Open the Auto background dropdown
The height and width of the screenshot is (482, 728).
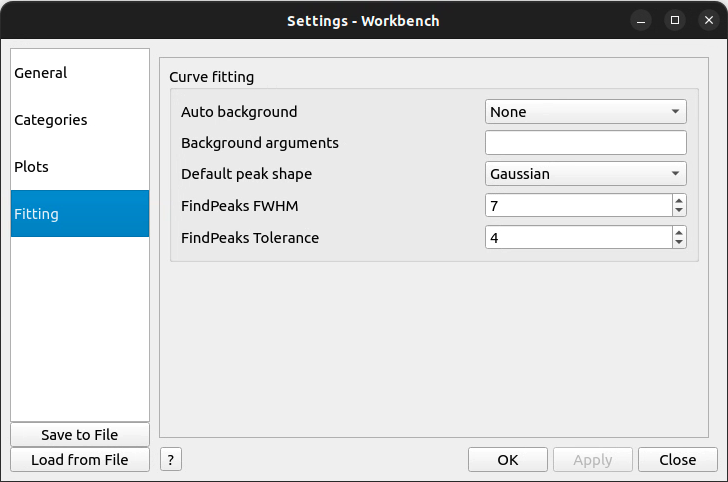(x=585, y=112)
